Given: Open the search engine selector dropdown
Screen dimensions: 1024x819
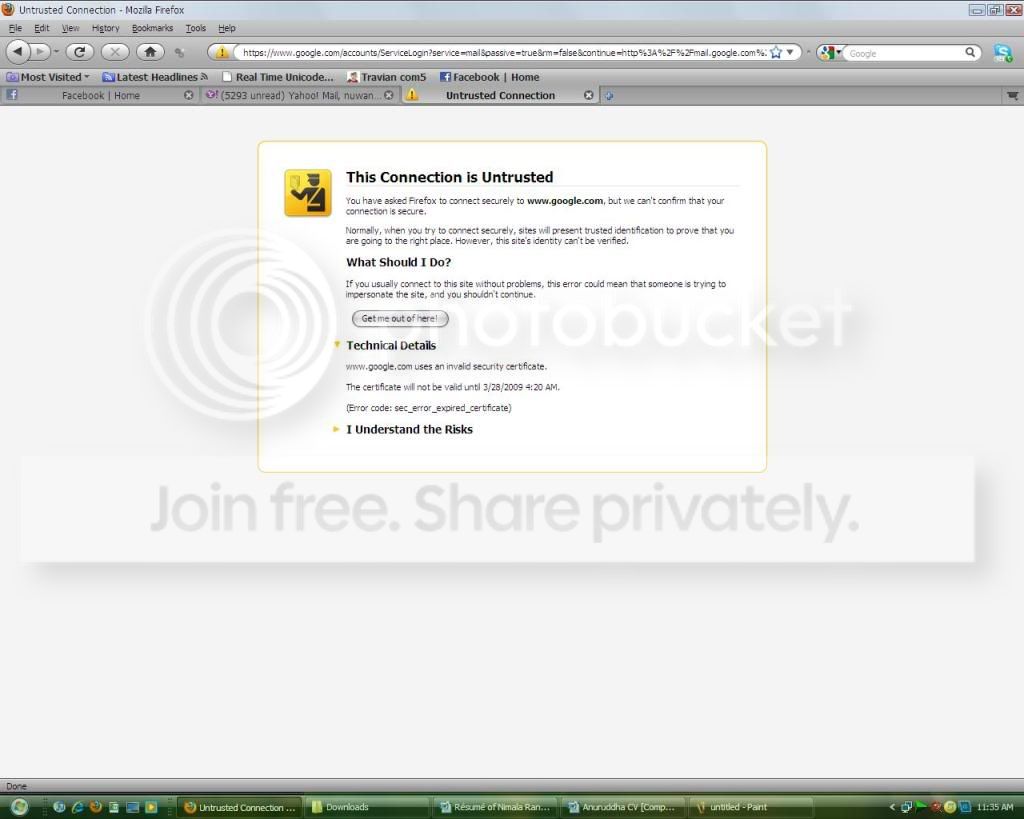Looking at the screenshot, I should (830, 53).
